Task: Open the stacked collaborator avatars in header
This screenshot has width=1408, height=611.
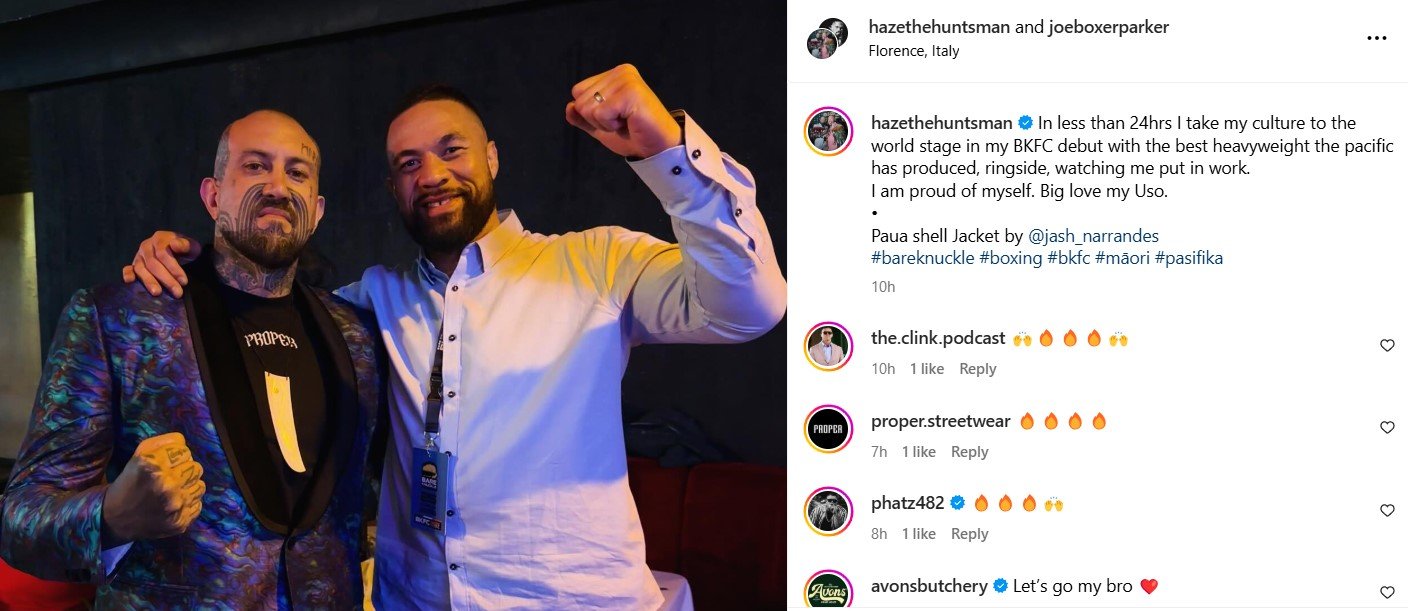Action: pos(828,39)
